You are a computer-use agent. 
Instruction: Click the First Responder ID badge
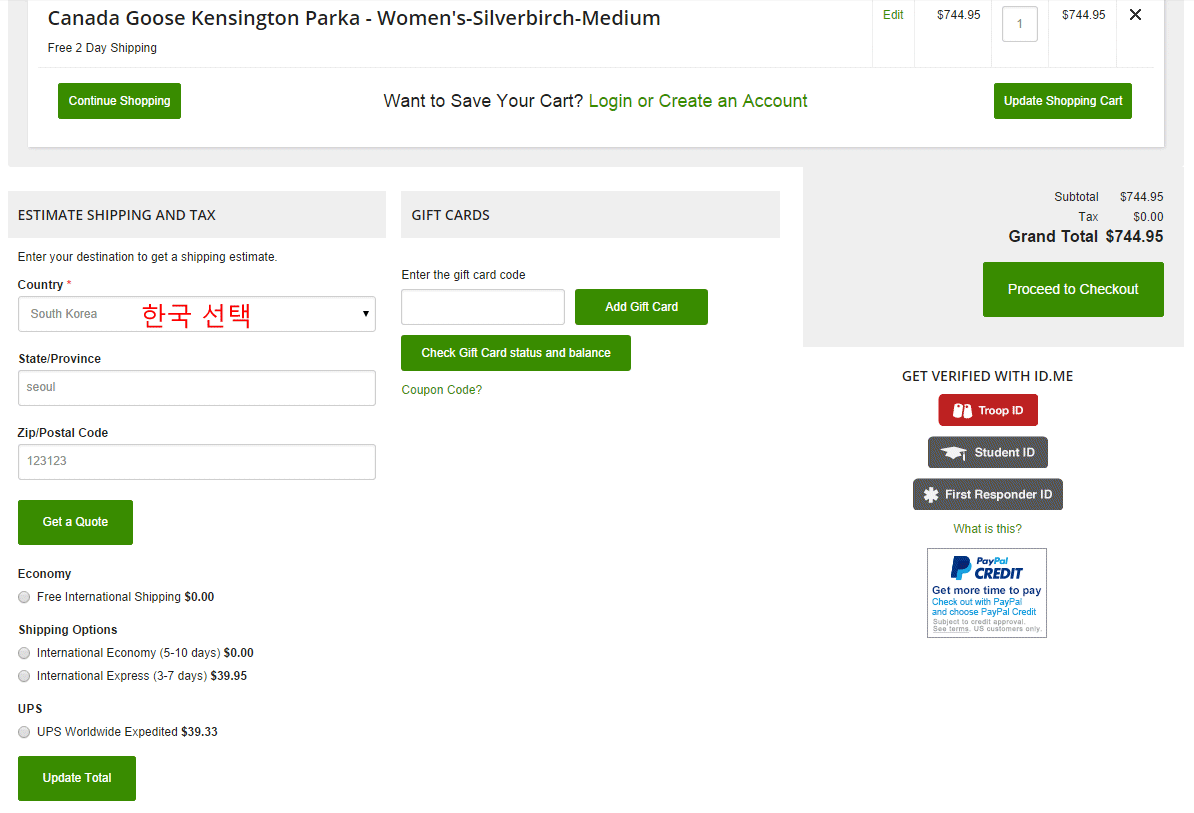coord(987,495)
